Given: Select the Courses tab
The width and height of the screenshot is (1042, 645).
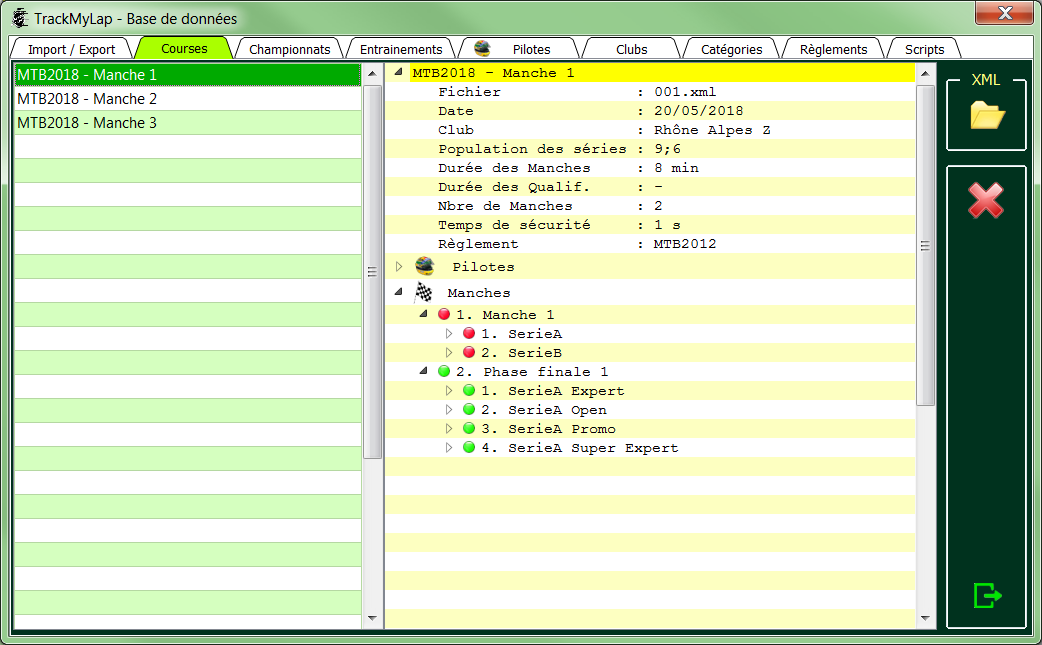Looking at the screenshot, I should pos(184,48).
